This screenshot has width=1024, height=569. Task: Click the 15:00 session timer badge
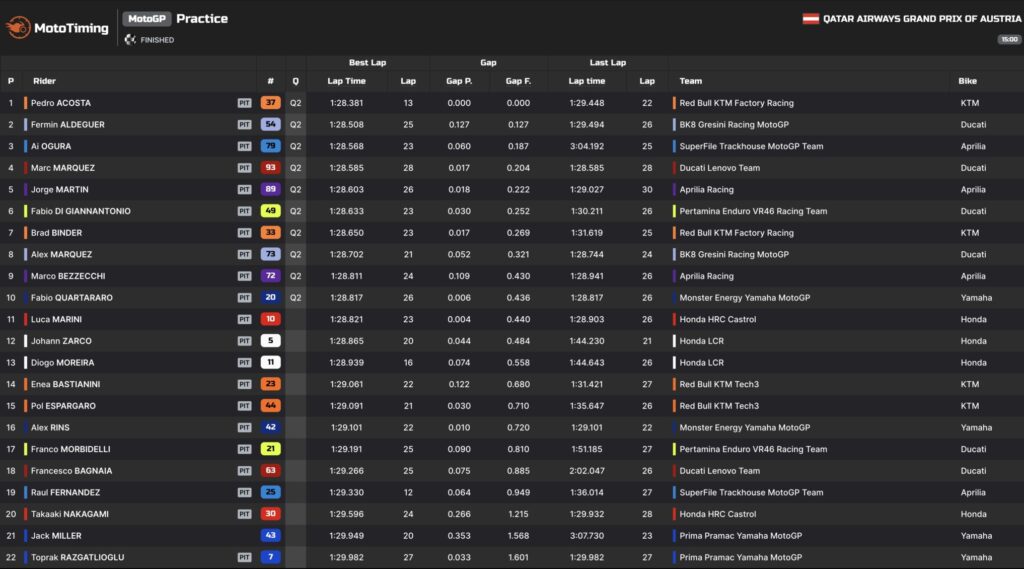tap(1009, 39)
